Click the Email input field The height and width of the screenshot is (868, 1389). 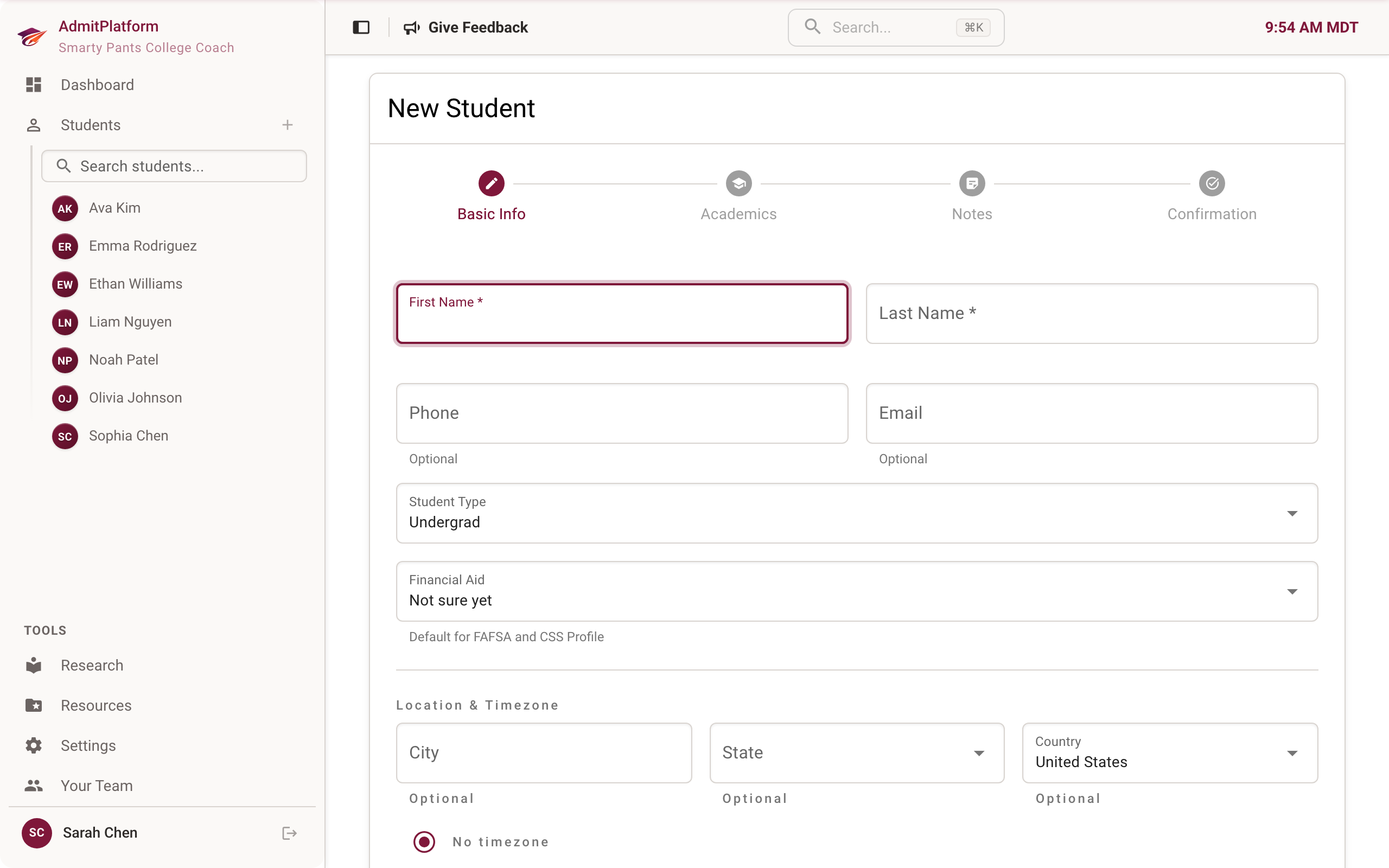click(1092, 413)
